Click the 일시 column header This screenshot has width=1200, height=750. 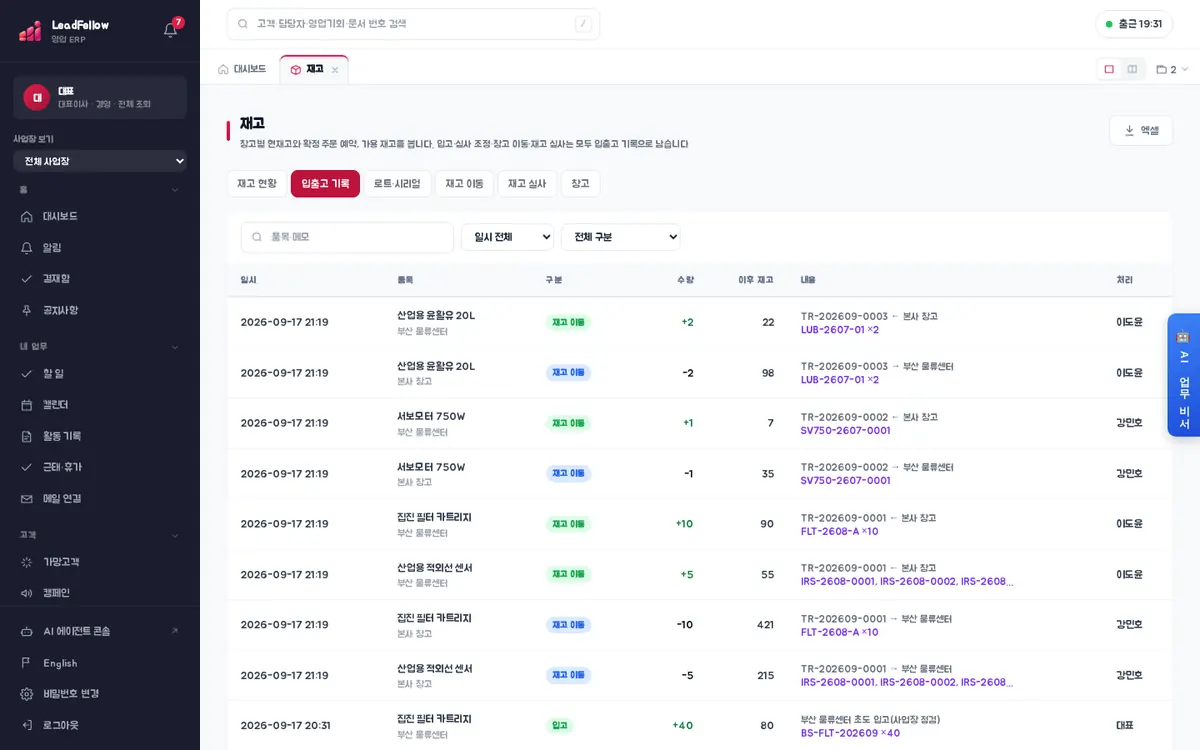tap(249, 280)
